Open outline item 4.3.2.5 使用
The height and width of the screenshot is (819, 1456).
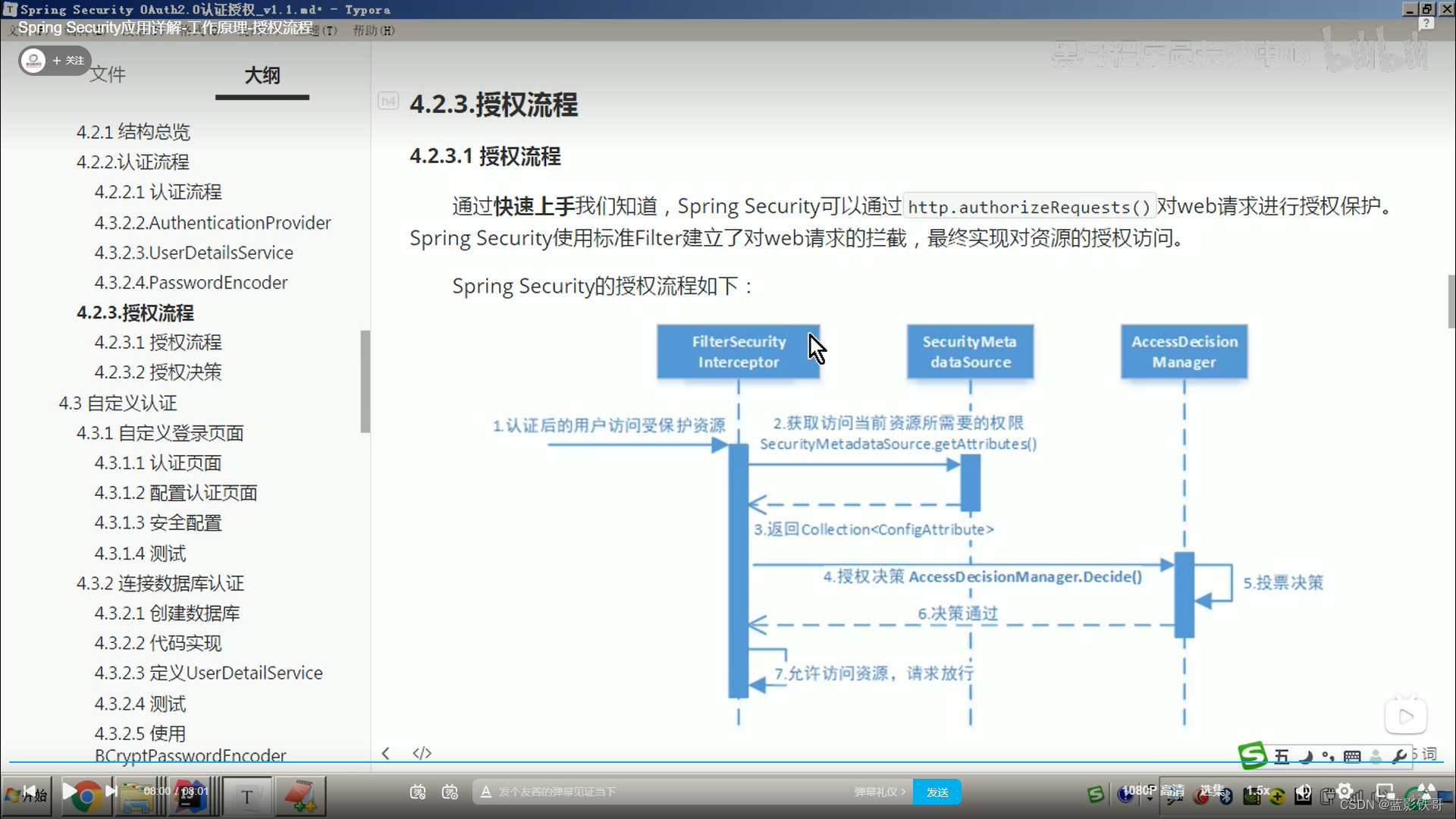tap(140, 734)
